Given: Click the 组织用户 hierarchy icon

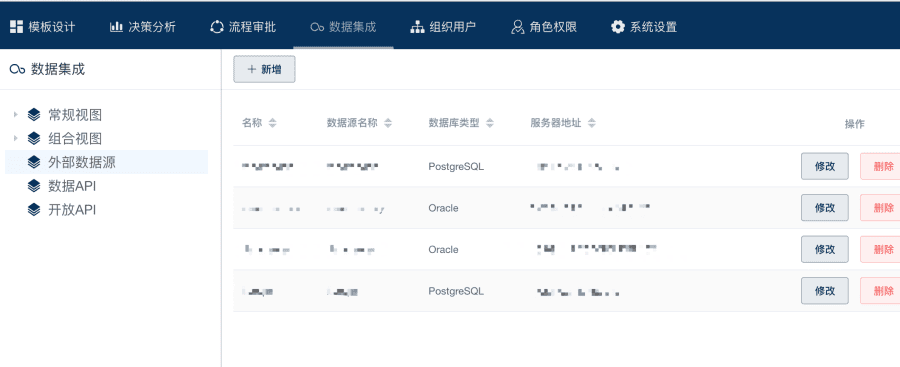Looking at the screenshot, I should click(x=417, y=27).
